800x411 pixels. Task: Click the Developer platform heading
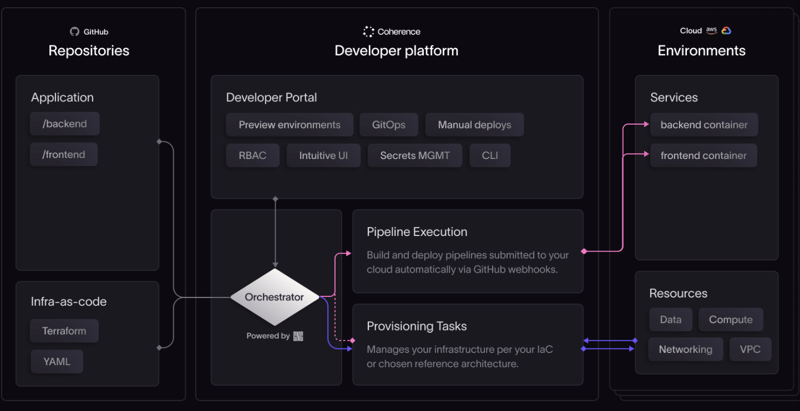(396, 51)
